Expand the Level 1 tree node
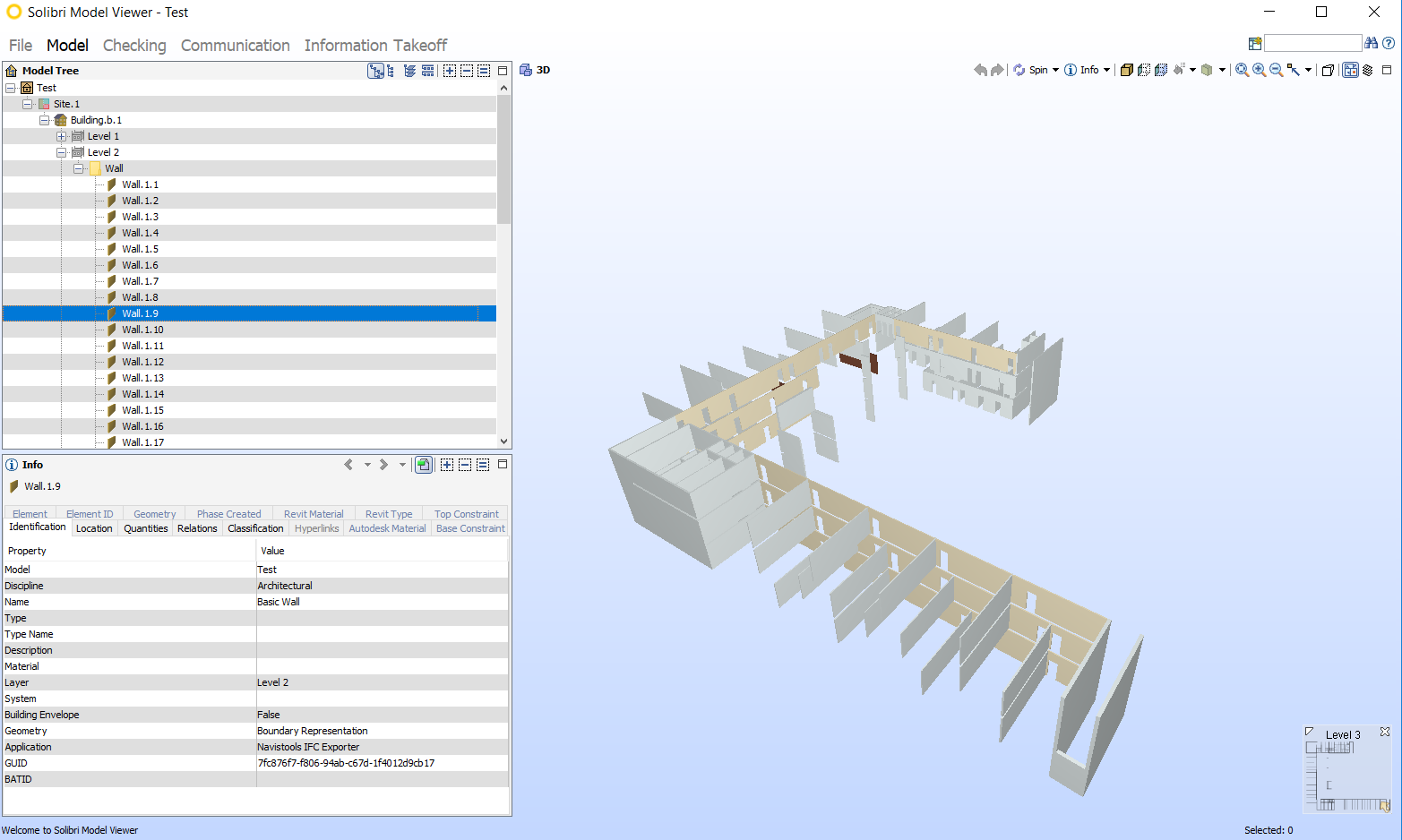This screenshot has height=840, width=1402. click(x=61, y=135)
